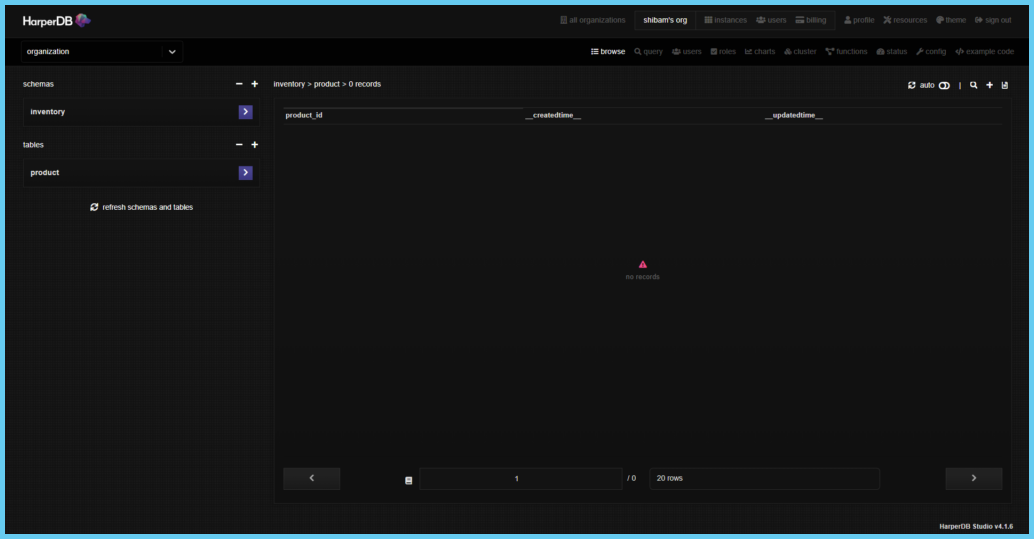Screen dimensions: 1034x539
Task: Open the charts tab
Action: [759, 52]
